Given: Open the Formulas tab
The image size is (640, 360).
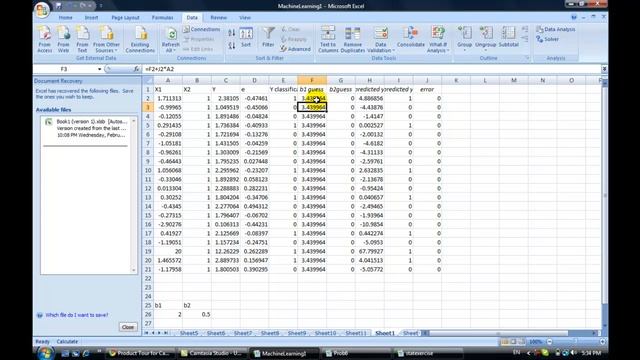Looking at the screenshot, I should click(162, 18).
